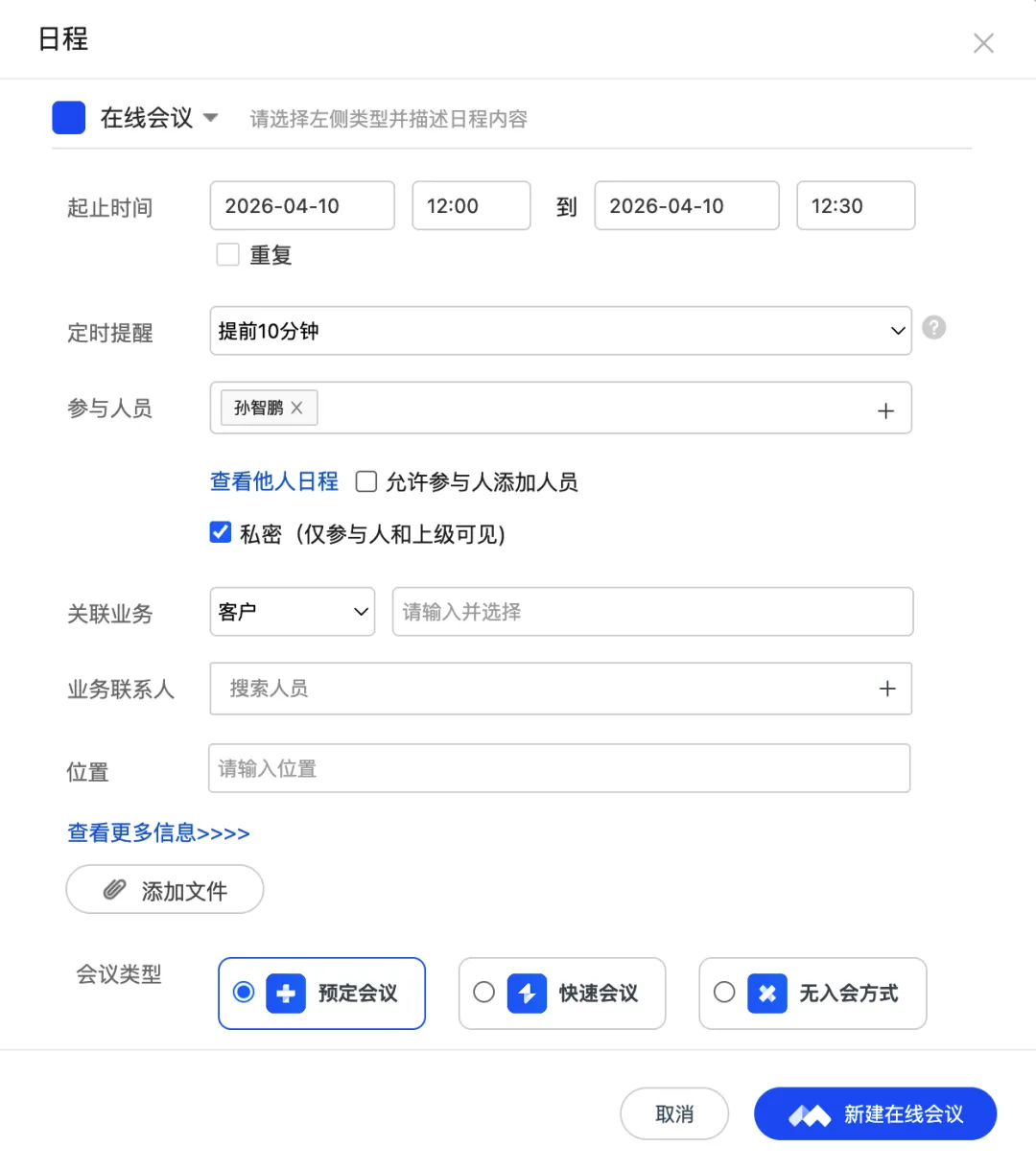This screenshot has width=1036, height=1170.
Task: Open the 提前10分钟 reminder dropdown
Action: [x=560, y=331]
